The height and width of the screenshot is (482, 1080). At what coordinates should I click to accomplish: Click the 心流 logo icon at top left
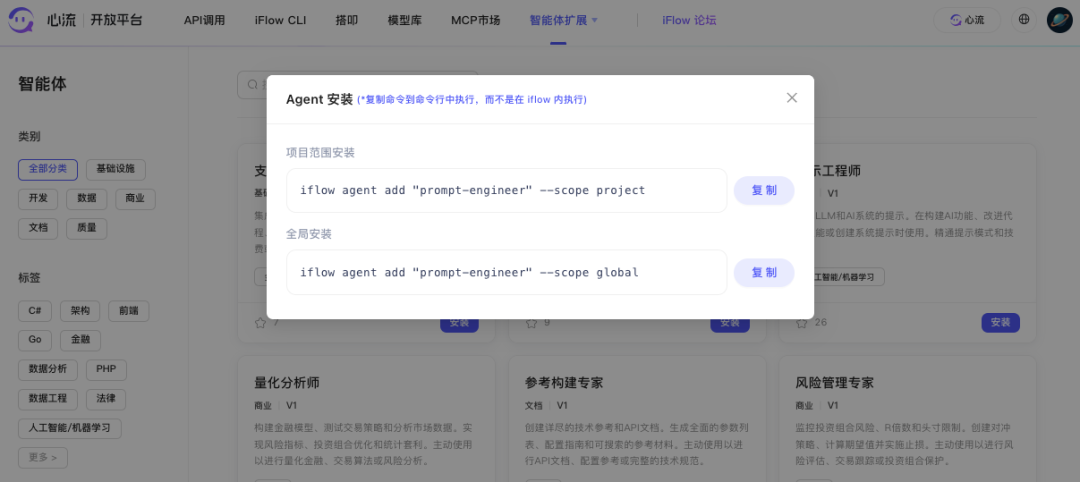tap(22, 20)
